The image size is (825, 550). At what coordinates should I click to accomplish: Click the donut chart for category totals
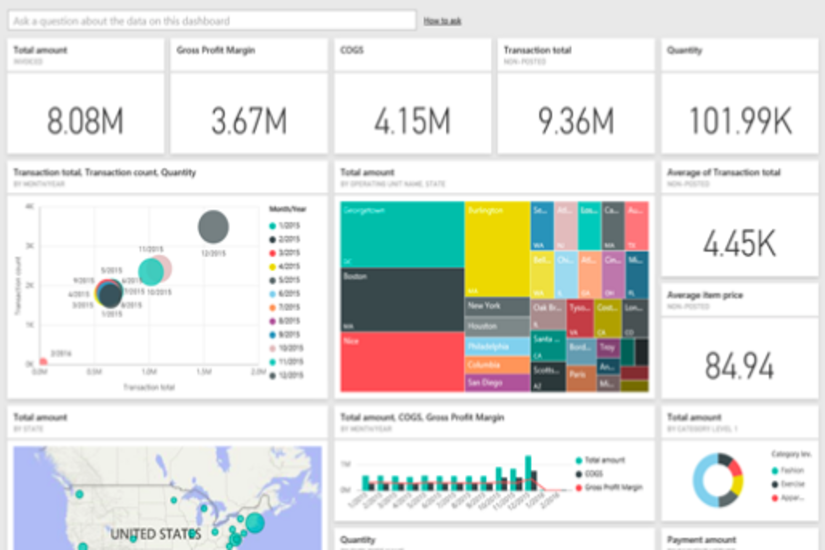718,480
